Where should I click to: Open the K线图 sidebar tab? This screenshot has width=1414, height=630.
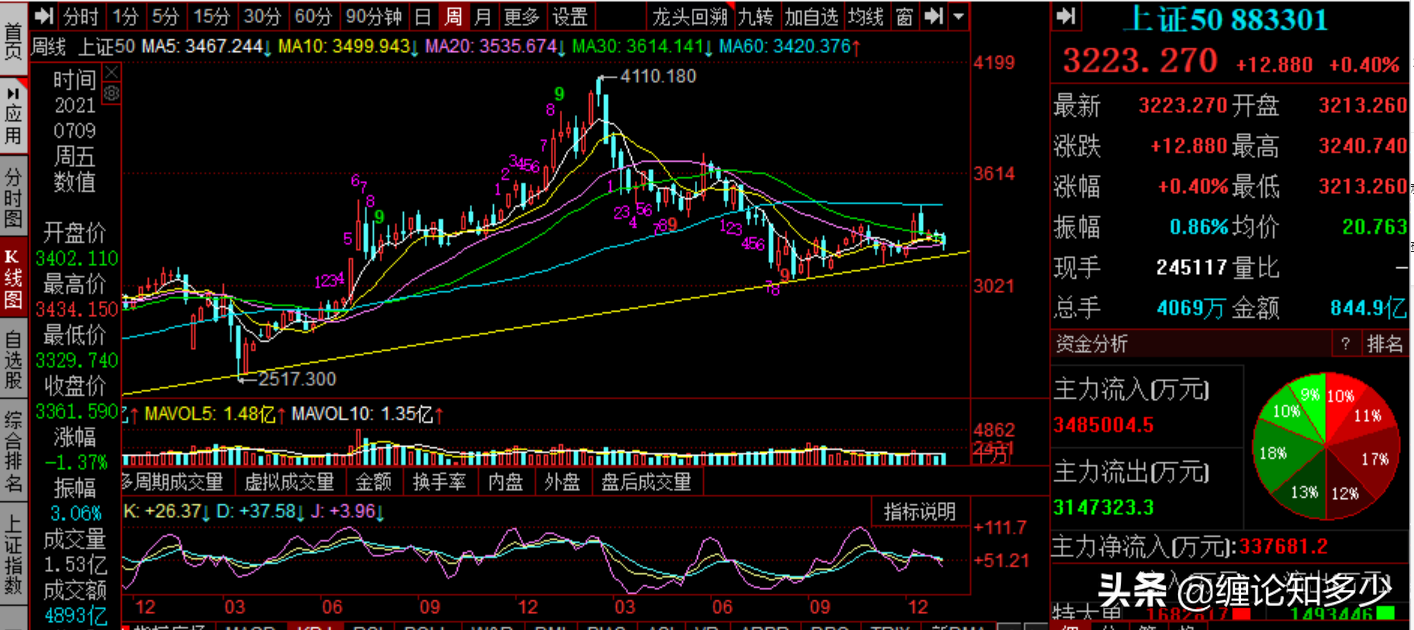[13, 280]
